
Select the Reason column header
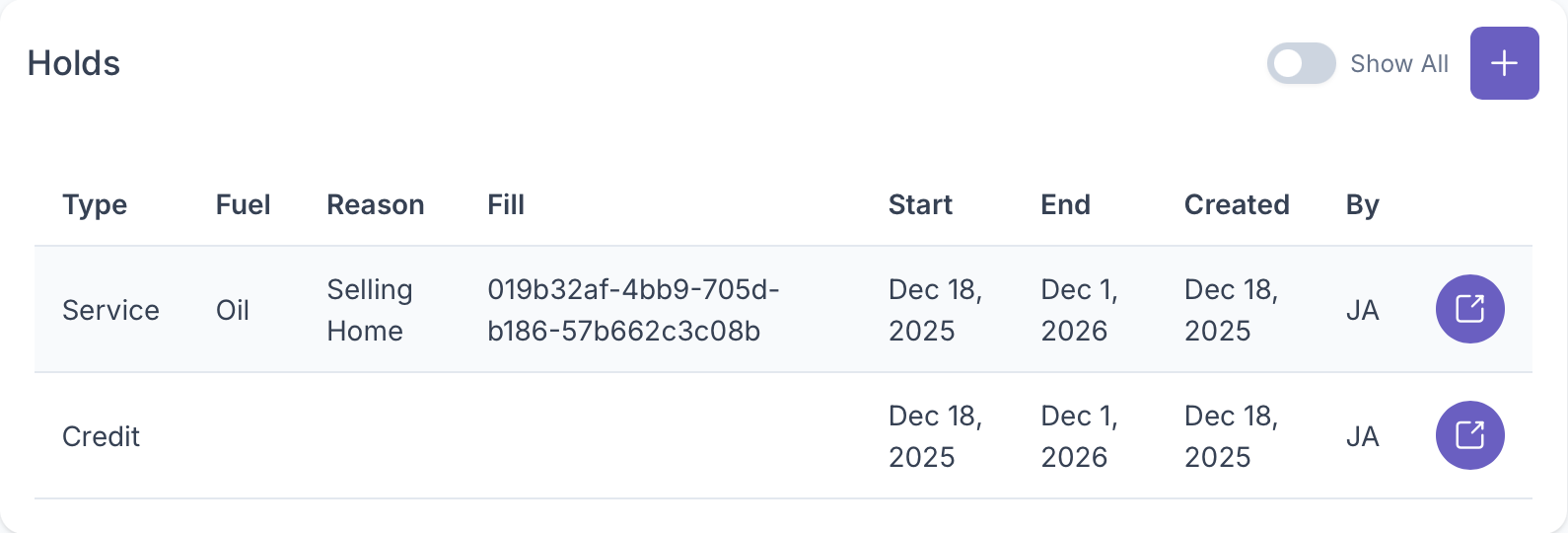coord(375,204)
